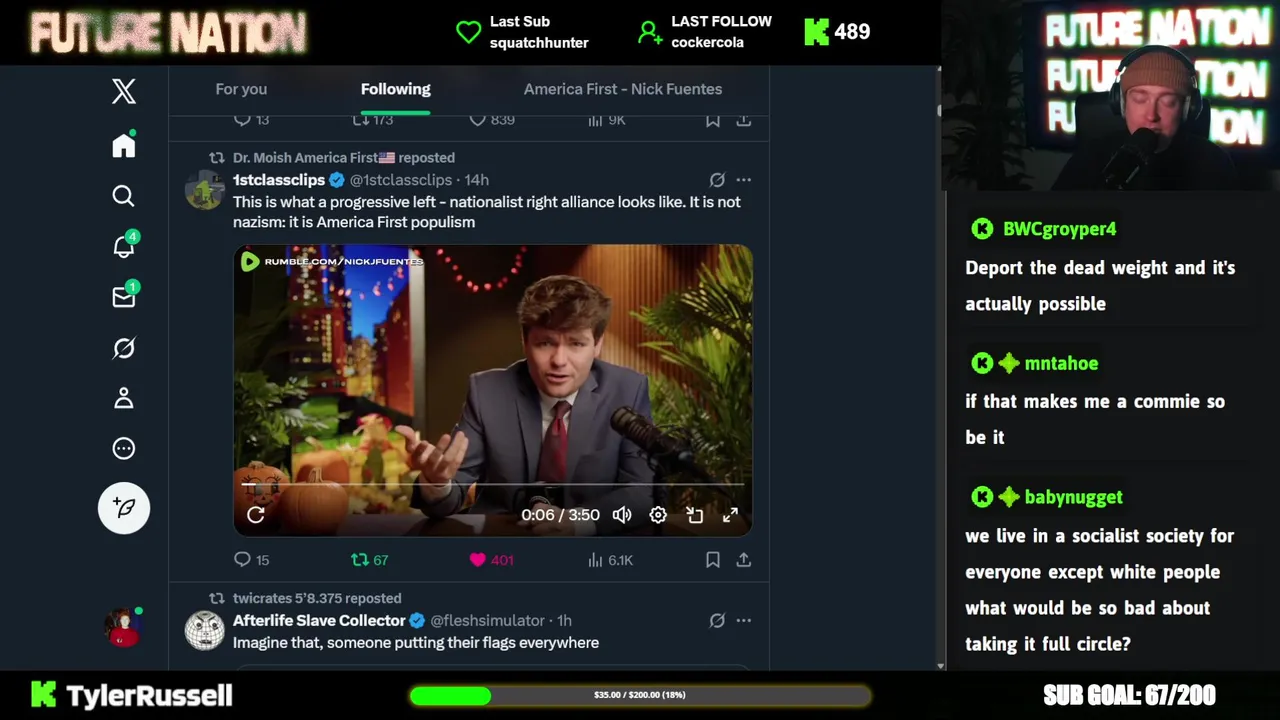Undo repost on post with 67 reposts
Viewport: 1280px width, 720px height.
tap(369, 560)
